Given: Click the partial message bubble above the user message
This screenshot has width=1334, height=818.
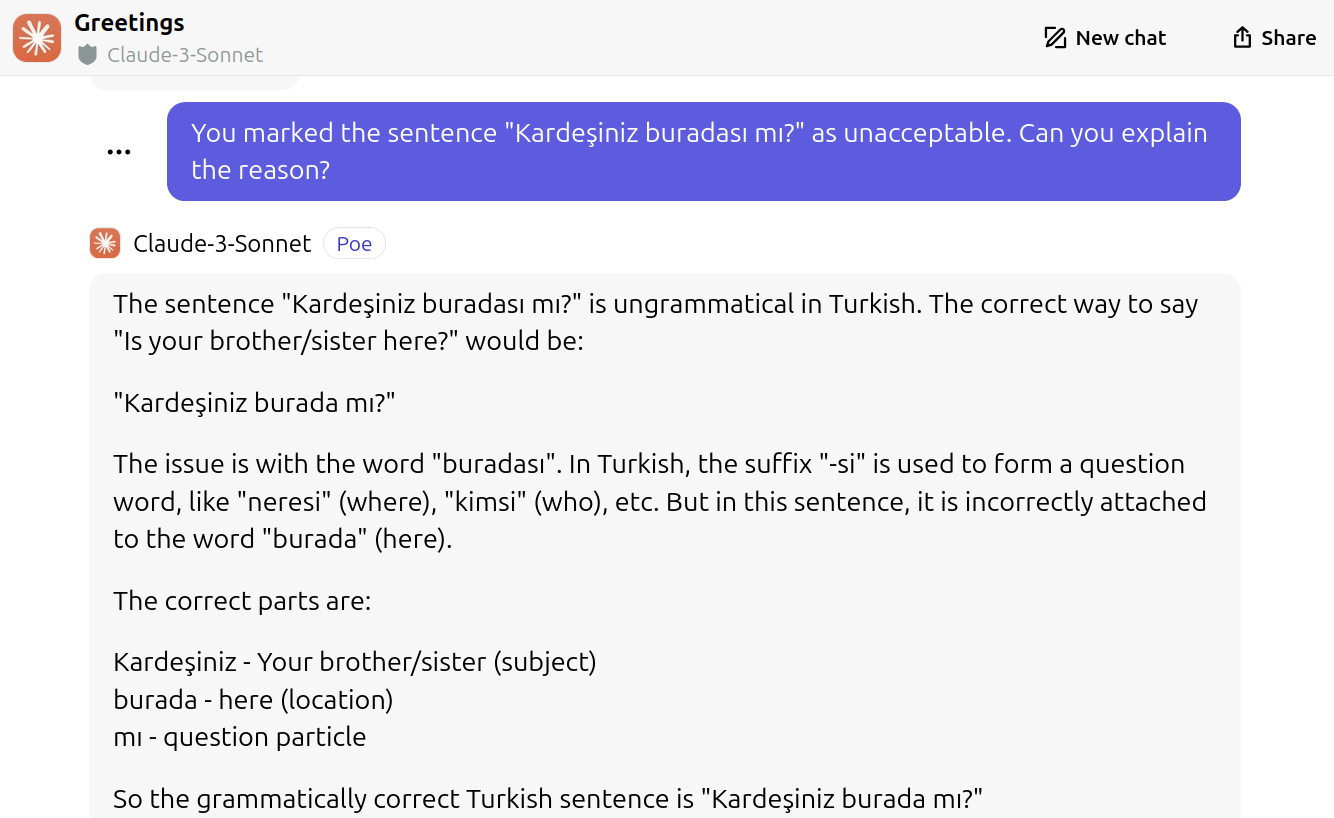Looking at the screenshot, I should pyautogui.click(x=195, y=82).
